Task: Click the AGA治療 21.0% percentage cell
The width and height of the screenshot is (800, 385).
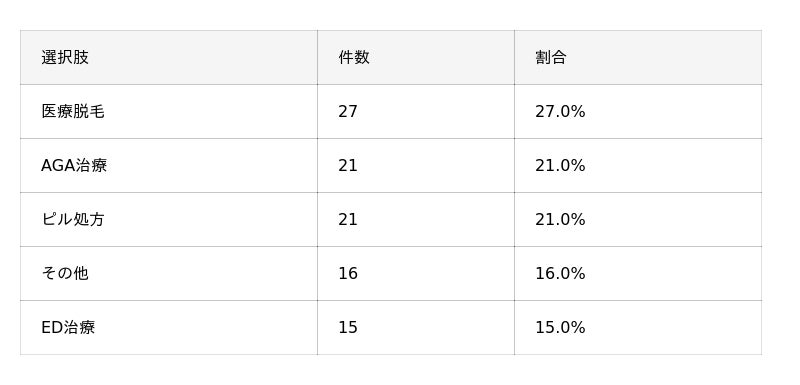Action: tap(638, 165)
